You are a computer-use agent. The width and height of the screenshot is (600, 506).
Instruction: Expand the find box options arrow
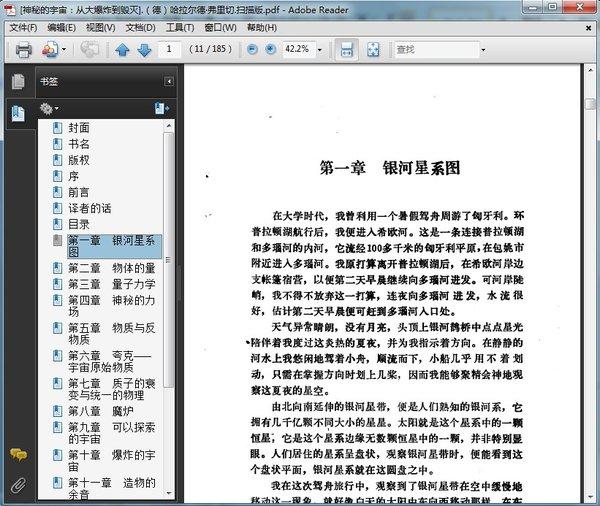pyautogui.click(x=483, y=50)
